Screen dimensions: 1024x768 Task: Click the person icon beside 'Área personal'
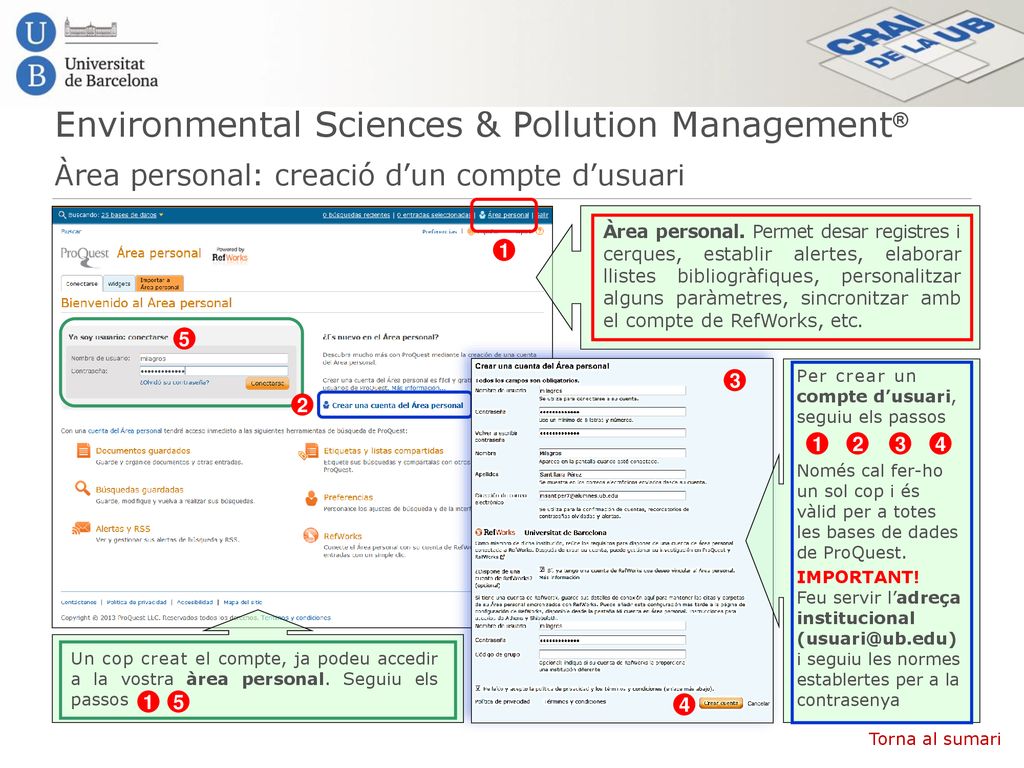[x=483, y=215]
